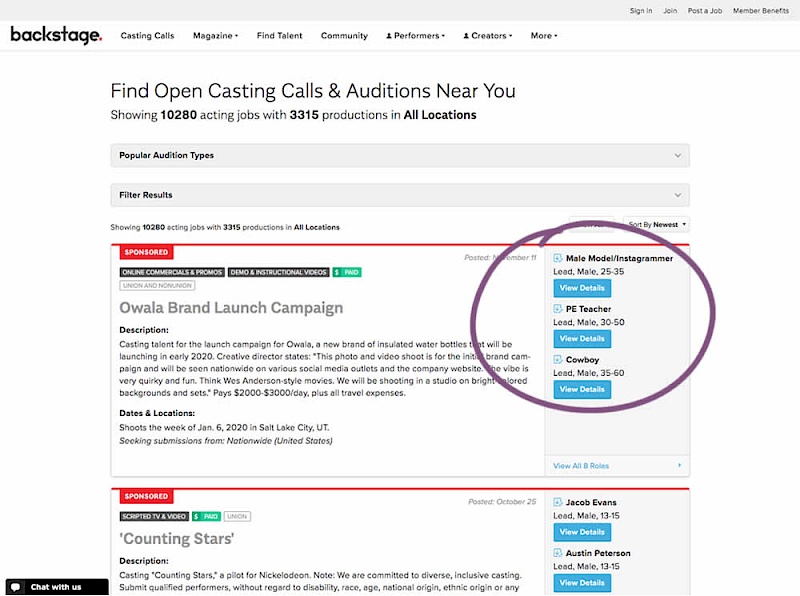
Task: Expand the Jacob Evans role icon
Action: point(558,503)
